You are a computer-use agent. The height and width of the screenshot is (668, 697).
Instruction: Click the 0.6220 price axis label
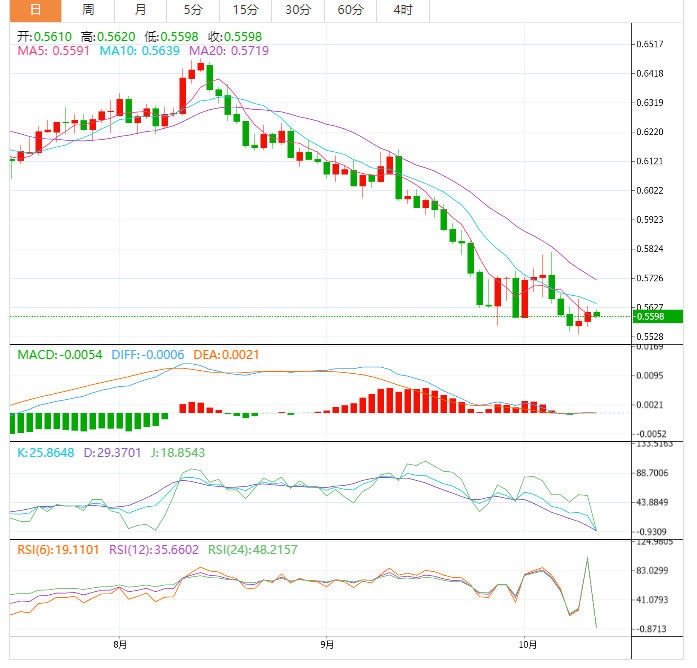point(650,132)
